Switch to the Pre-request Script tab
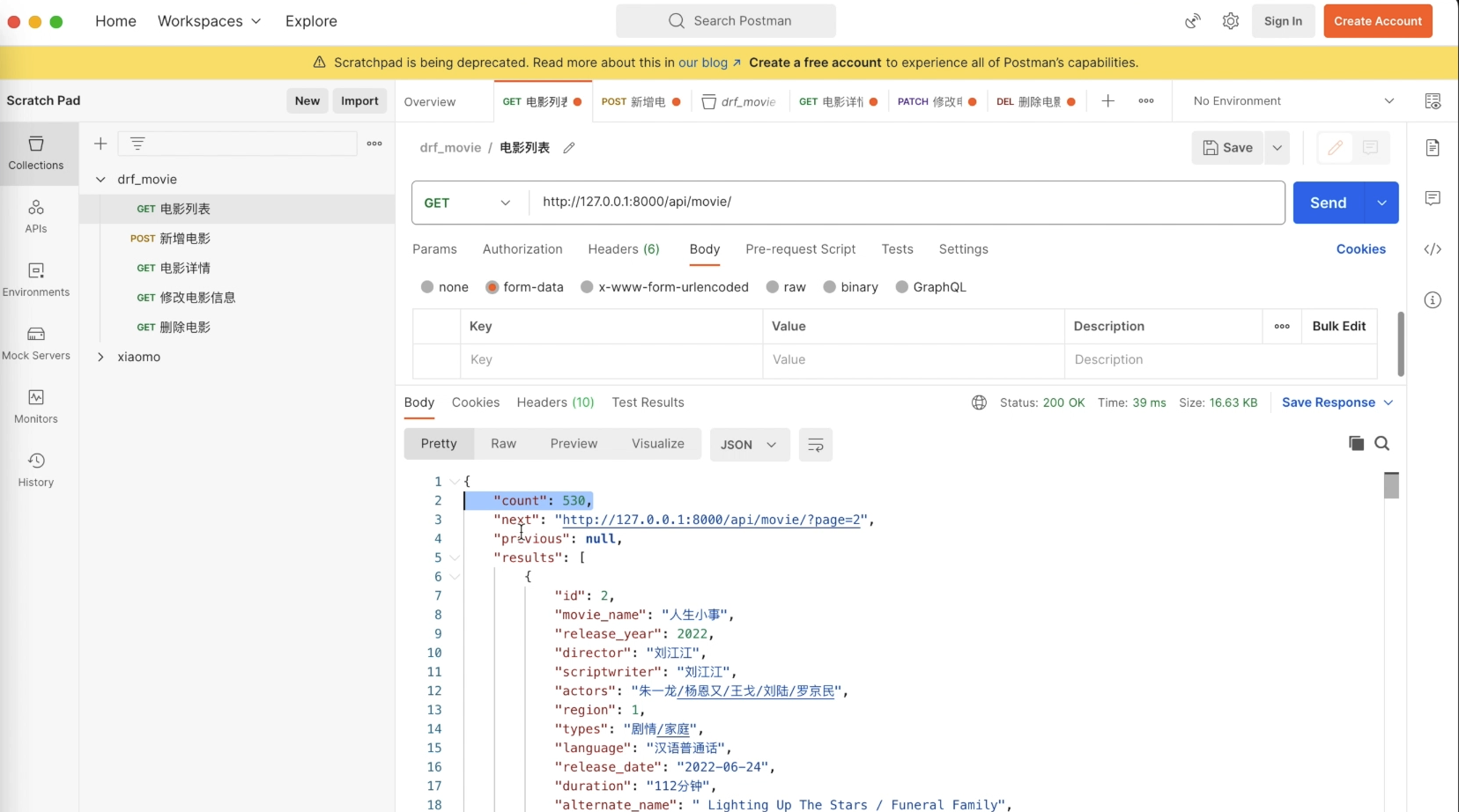Image resolution: width=1459 pixels, height=812 pixels. coord(800,249)
